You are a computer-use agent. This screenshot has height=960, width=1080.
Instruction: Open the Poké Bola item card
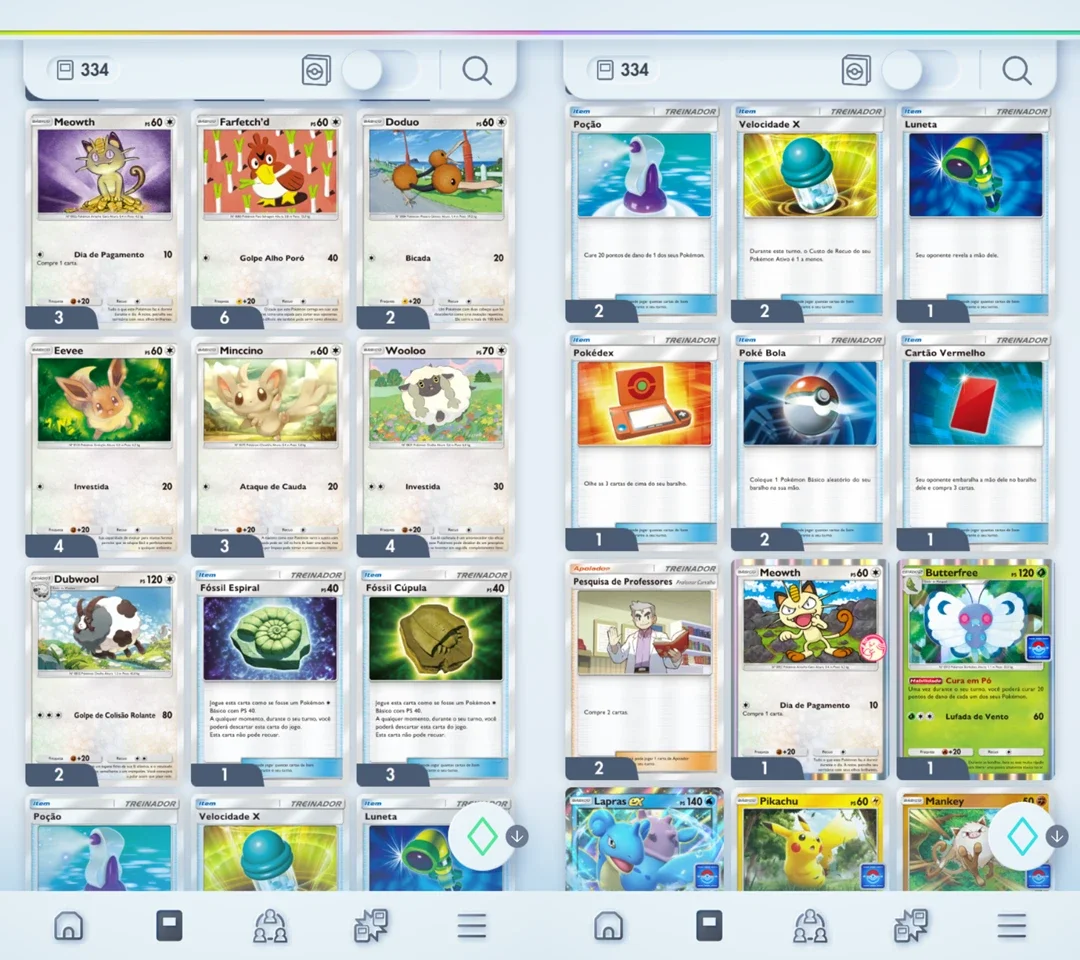810,441
